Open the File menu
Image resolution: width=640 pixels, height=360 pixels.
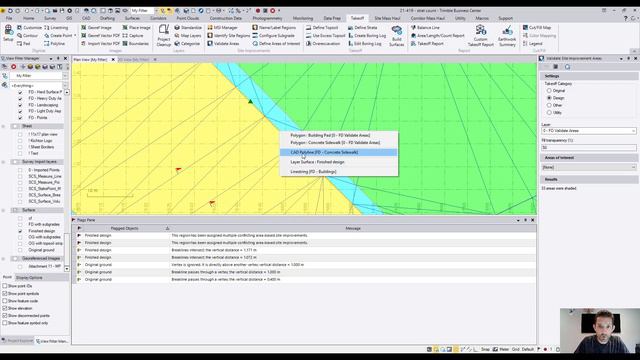(9, 18)
